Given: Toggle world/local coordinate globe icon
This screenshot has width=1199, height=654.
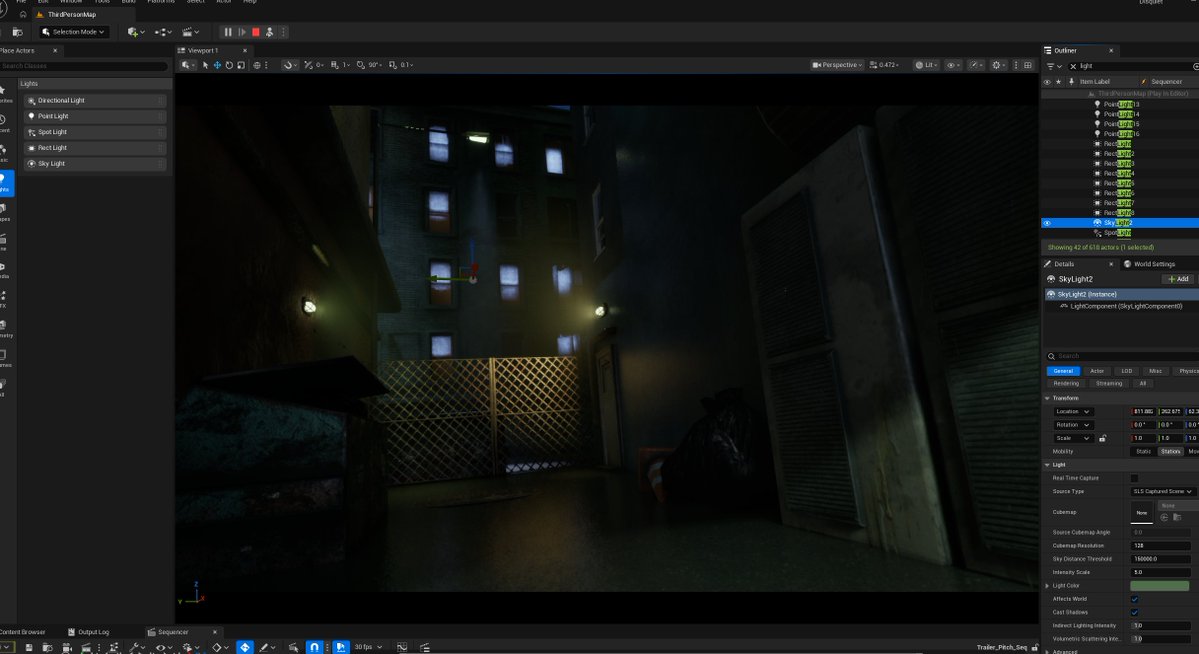Looking at the screenshot, I should tap(257, 65).
